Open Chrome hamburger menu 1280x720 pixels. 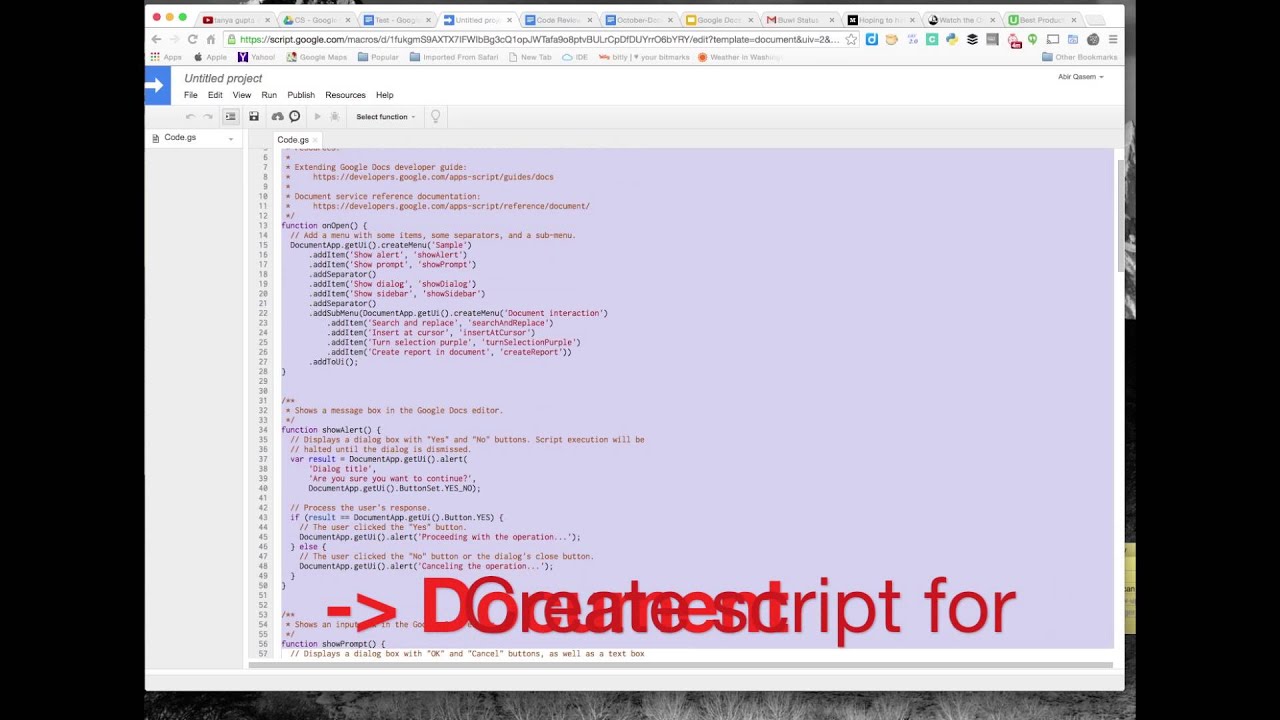[1112, 39]
